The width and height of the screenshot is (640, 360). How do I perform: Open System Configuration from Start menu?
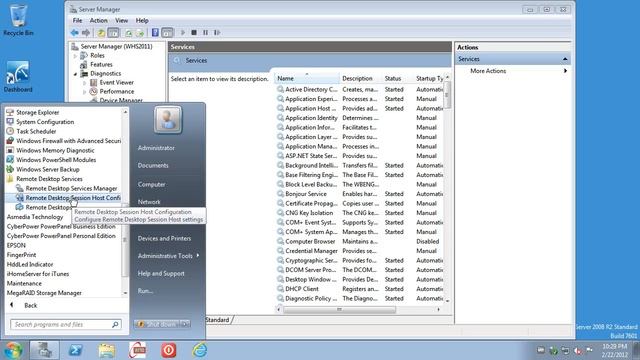point(45,122)
